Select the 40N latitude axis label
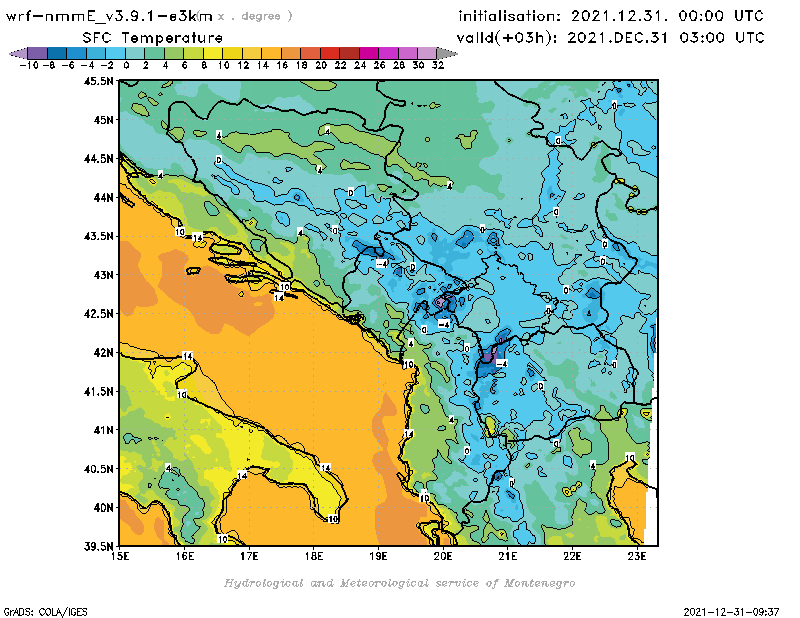This screenshot has width=800, height=618. point(103,508)
